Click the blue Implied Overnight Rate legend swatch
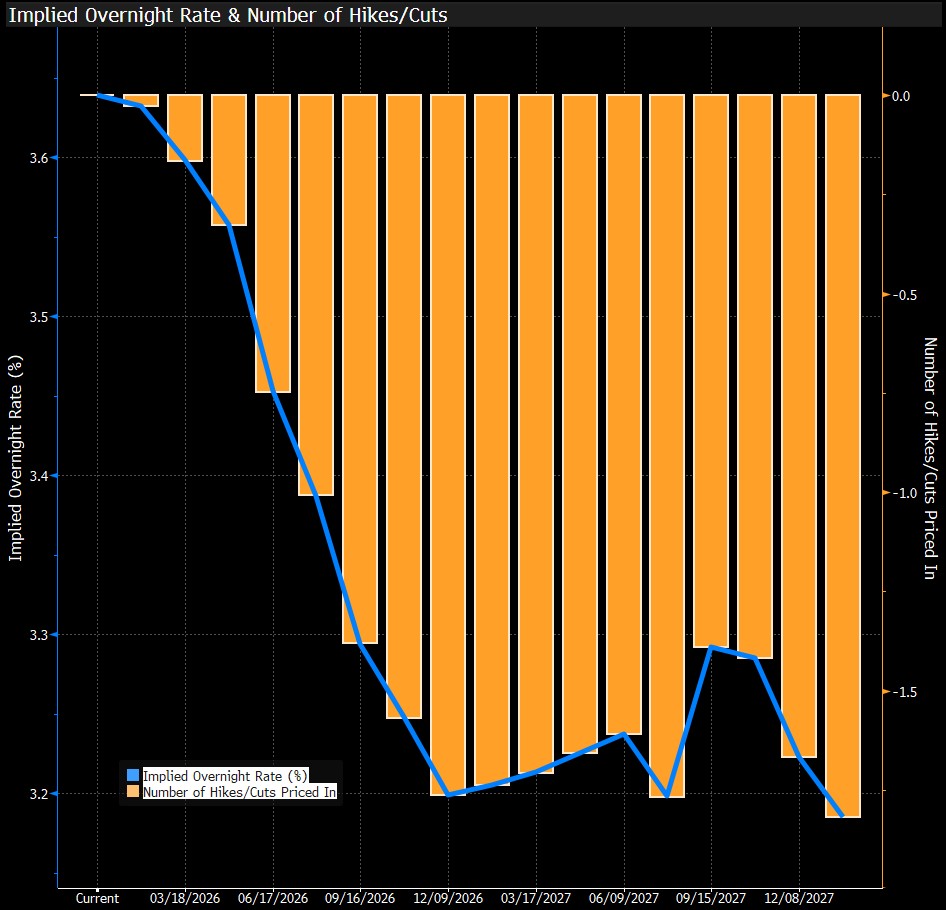Viewport: 946px width, 910px height. (133, 775)
